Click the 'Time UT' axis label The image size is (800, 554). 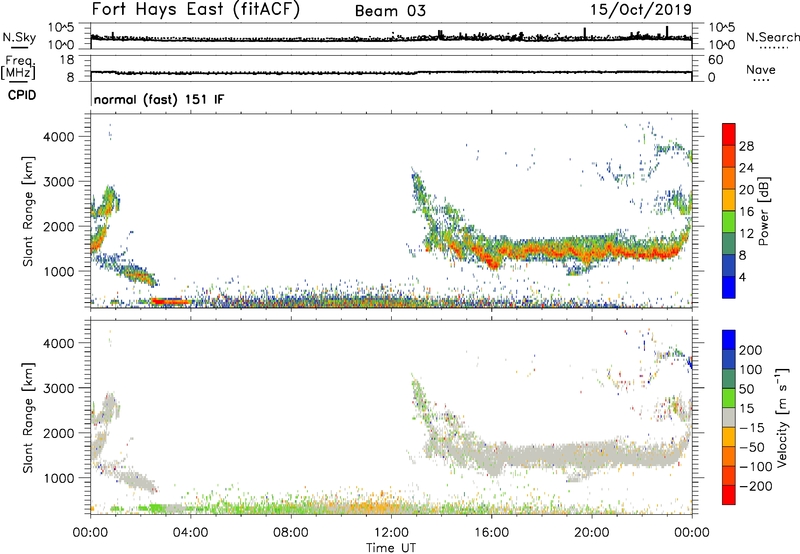click(391, 548)
